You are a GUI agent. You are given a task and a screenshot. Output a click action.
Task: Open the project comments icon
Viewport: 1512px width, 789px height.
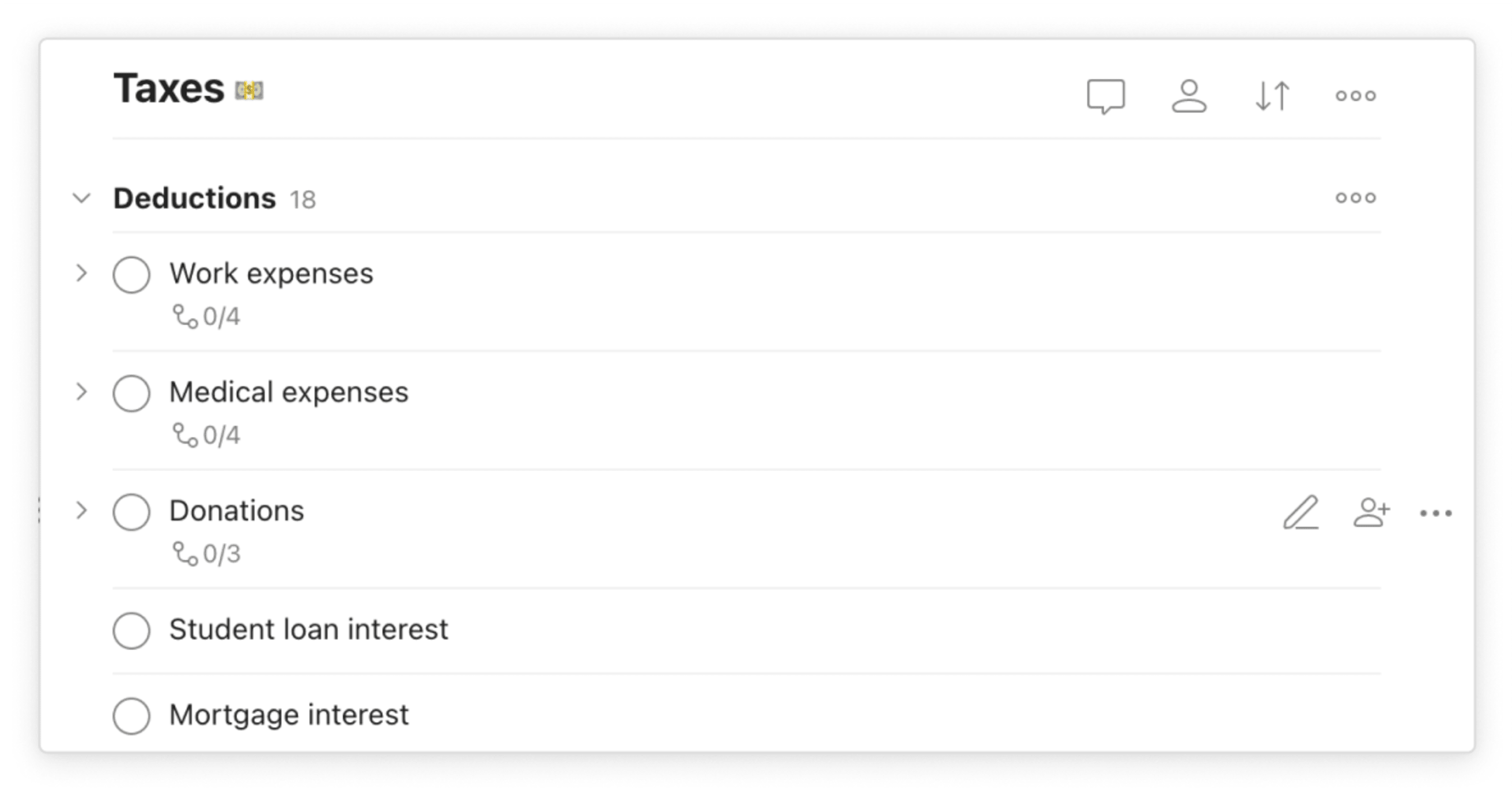[1106, 96]
